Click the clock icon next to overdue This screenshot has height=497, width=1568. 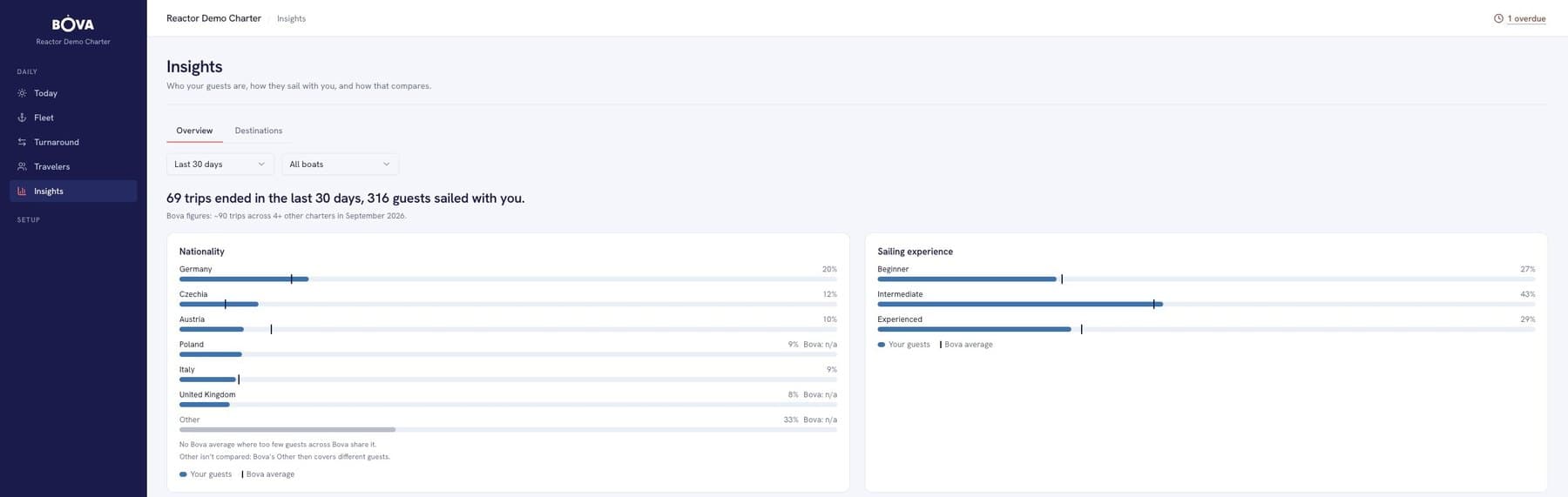coord(1498,18)
